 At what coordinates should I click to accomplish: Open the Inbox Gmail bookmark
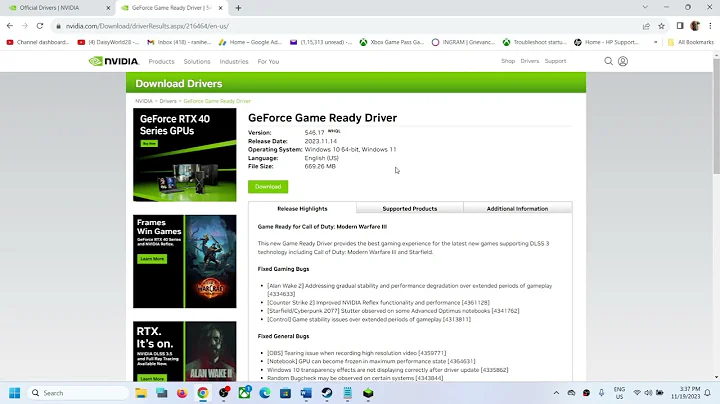pyautogui.click(x=179, y=42)
